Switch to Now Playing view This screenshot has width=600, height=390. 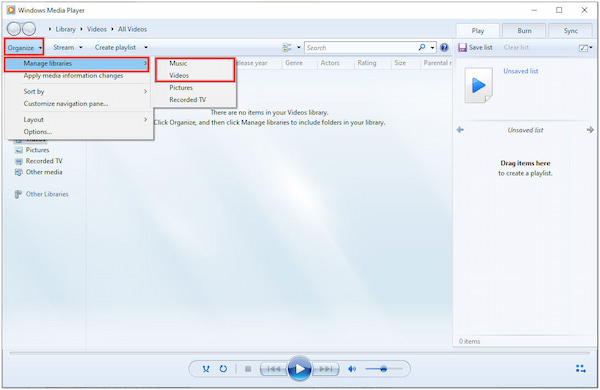(x=581, y=369)
